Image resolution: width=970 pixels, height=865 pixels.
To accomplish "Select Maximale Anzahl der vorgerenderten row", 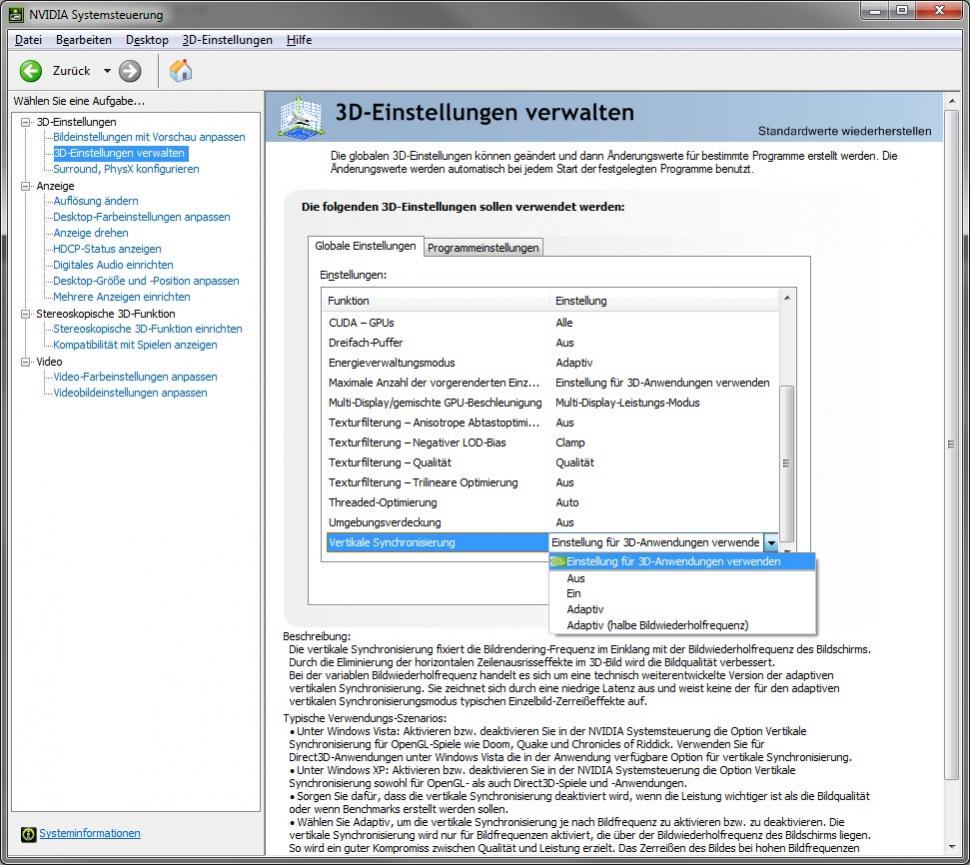I will 552,383.
